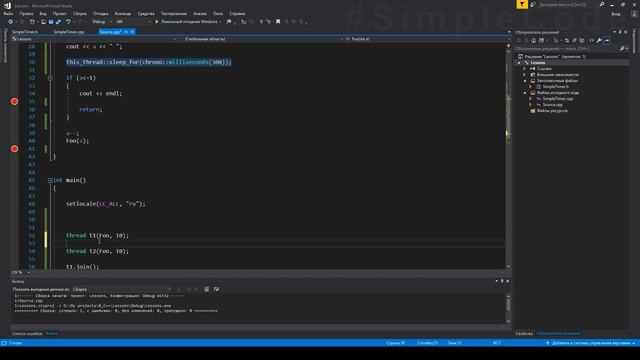This screenshot has width=640, height=360.
Task: Select SimpleTimer.h in Solution Explorer
Action: [x=555, y=87]
